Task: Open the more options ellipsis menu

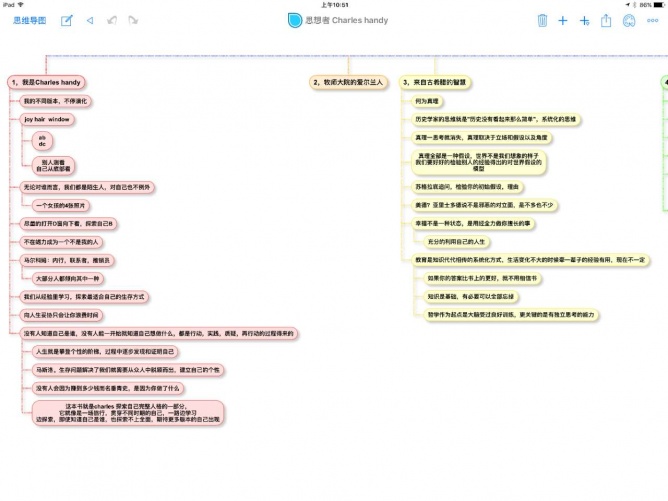Action: point(652,20)
